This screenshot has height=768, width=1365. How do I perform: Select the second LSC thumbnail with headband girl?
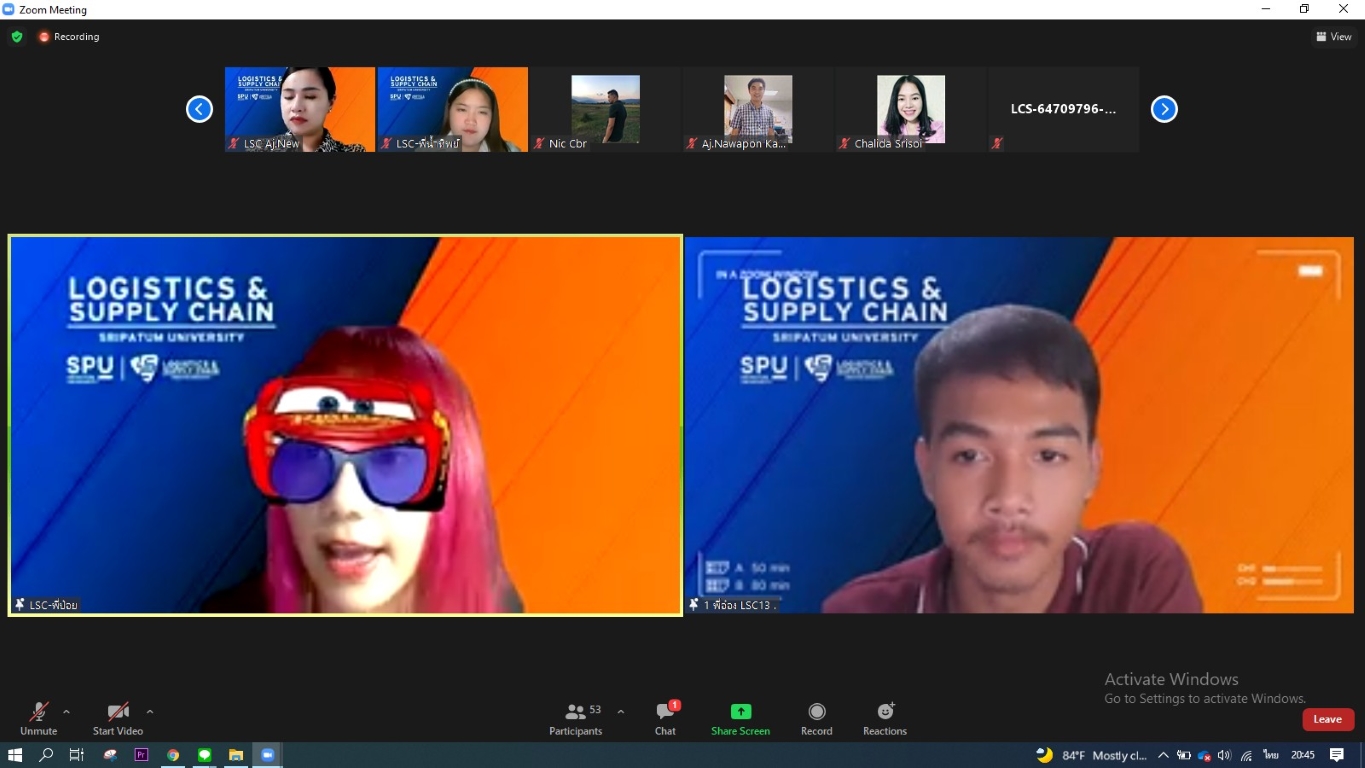click(452, 109)
